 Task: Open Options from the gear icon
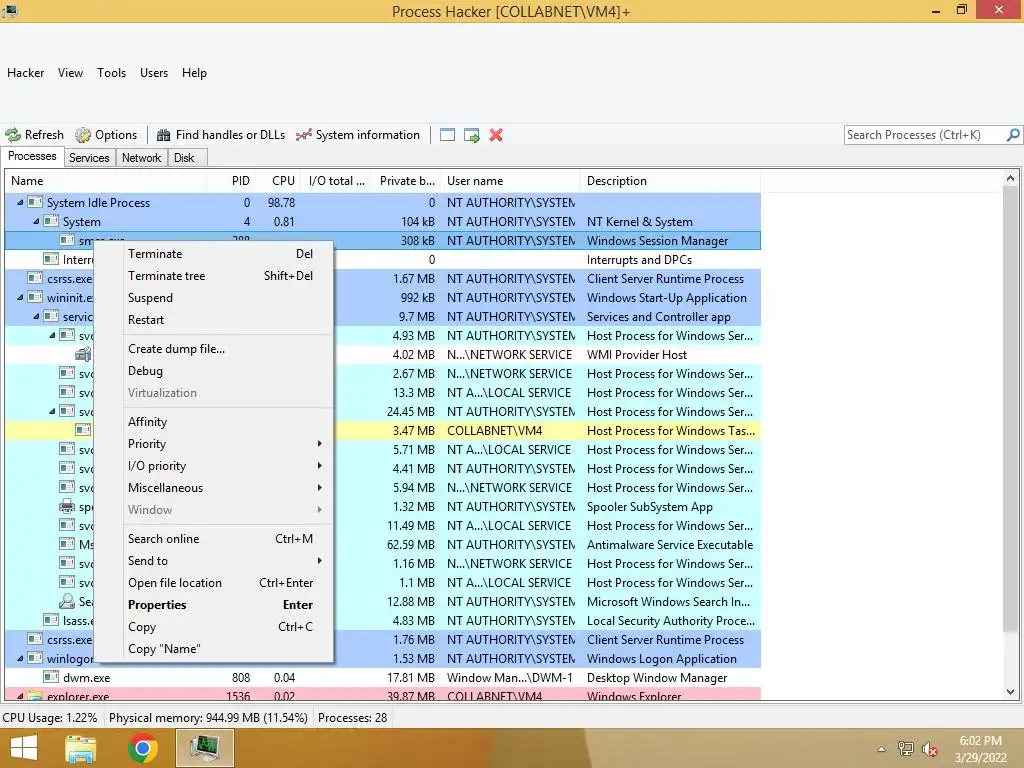tap(83, 135)
